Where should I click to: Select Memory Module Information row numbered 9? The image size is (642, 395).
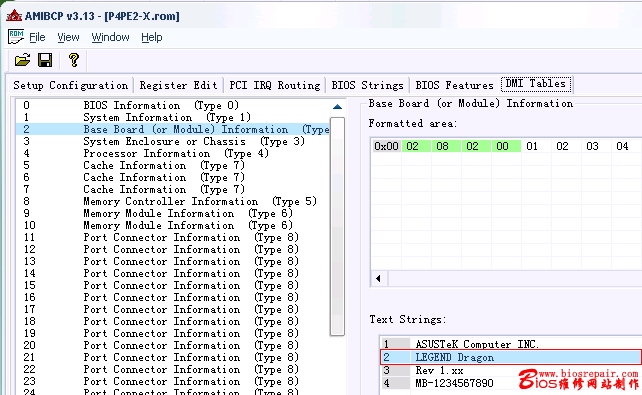point(172,213)
